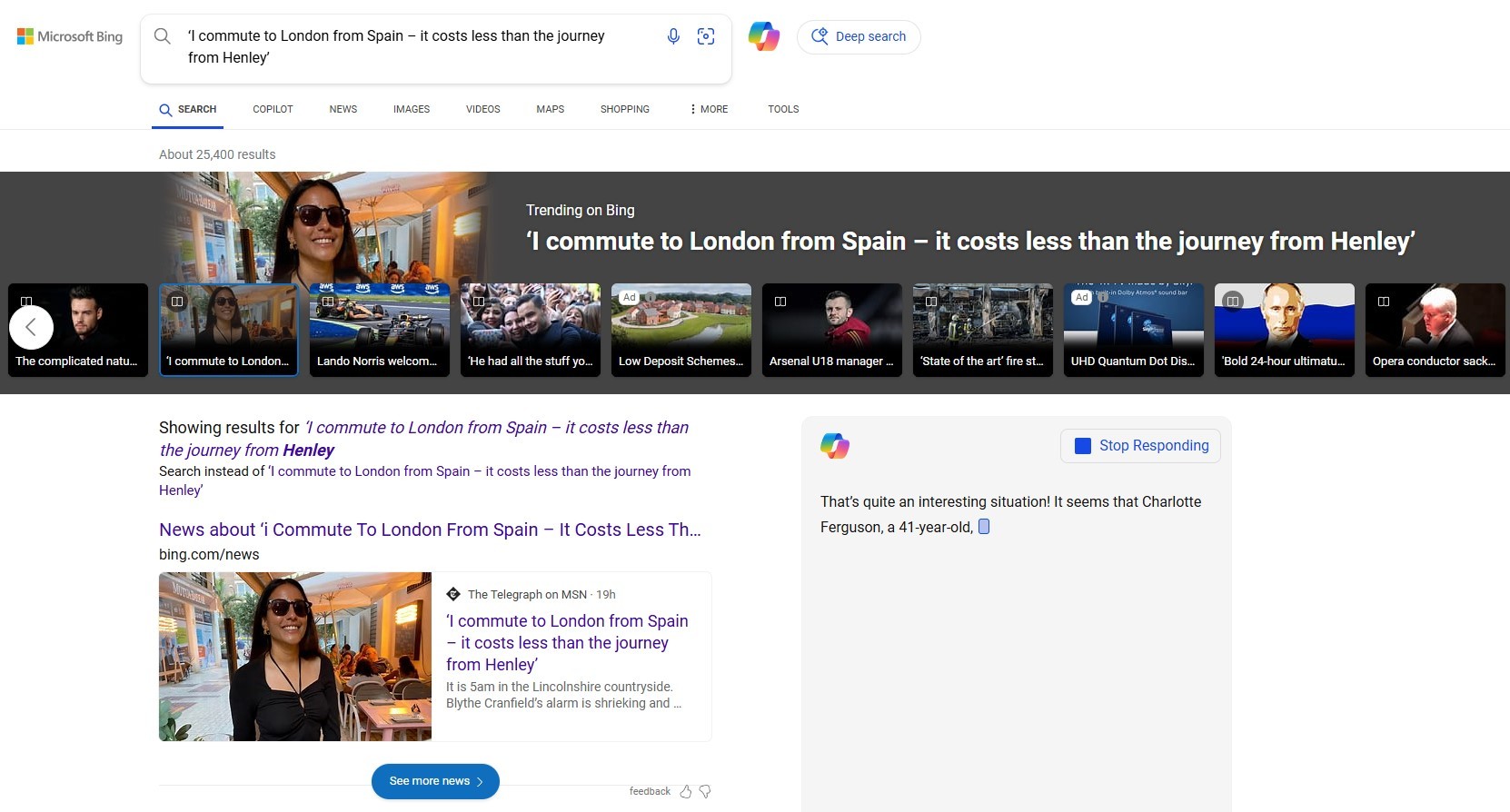Click the Copilot logo in answer panel
This screenshot has height=812, width=1510.
pyautogui.click(x=835, y=446)
